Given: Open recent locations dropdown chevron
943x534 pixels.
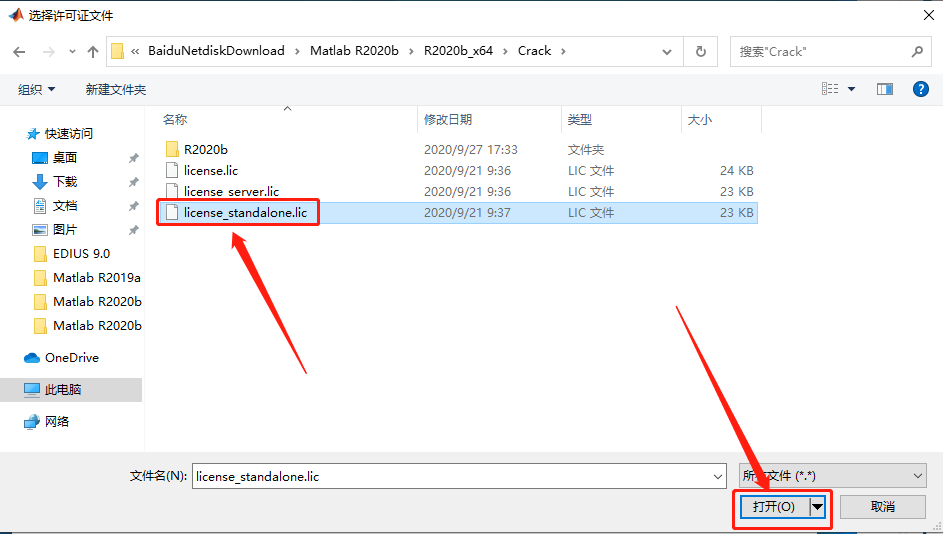Looking at the screenshot, I should (x=72, y=52).
